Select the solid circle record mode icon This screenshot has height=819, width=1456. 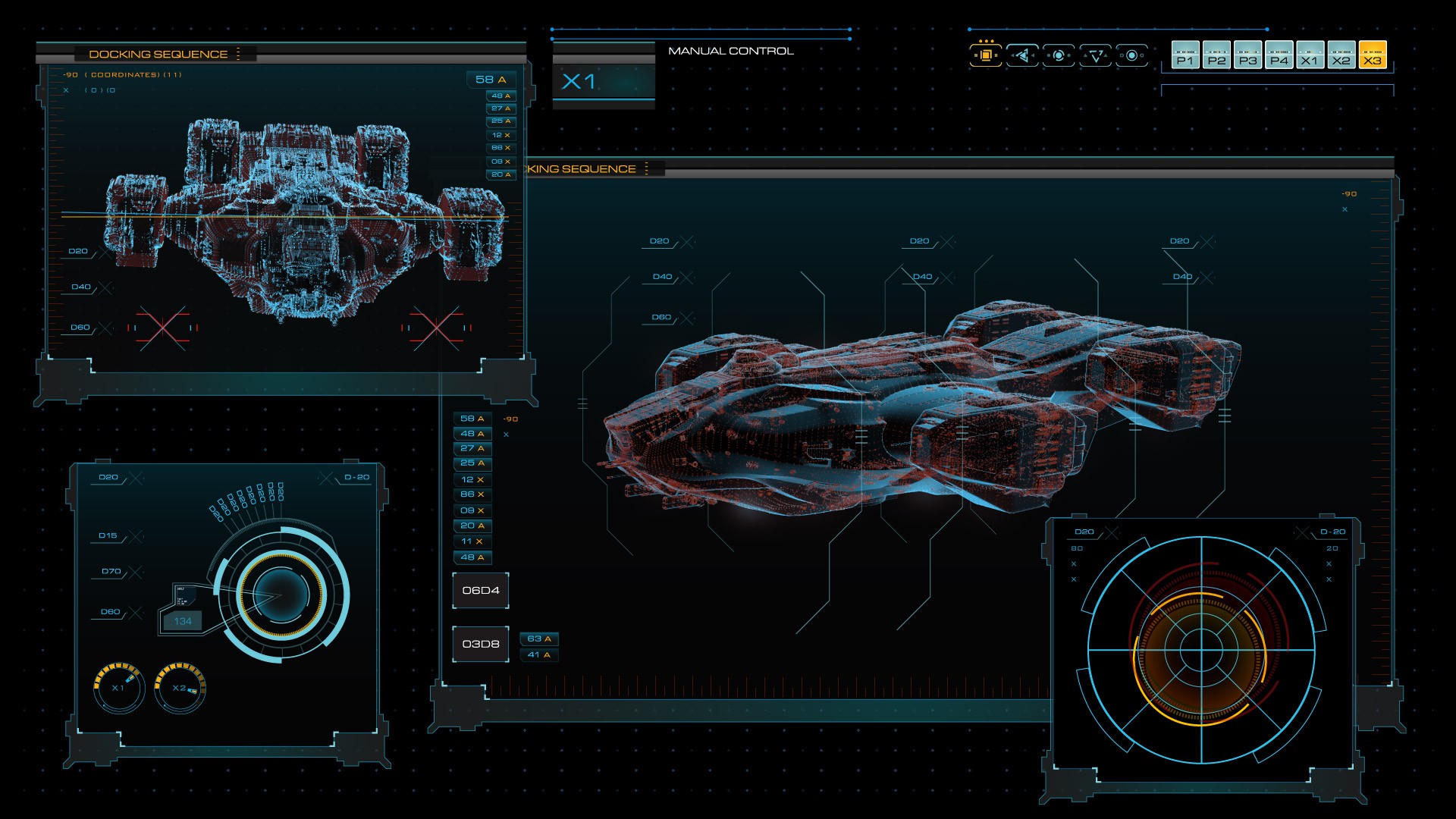[1131, 55]
